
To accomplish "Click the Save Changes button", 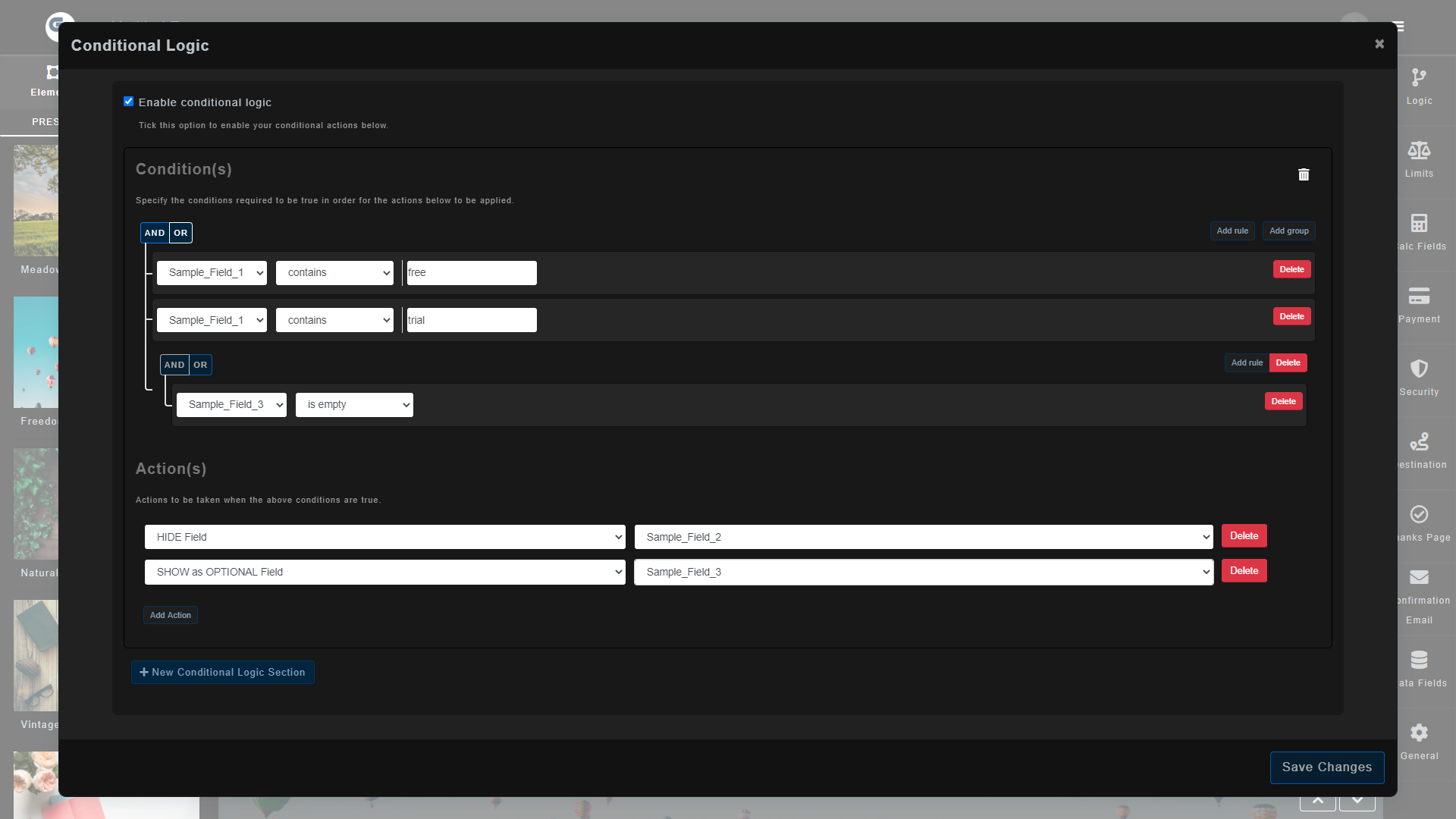I will point(1326,767).
